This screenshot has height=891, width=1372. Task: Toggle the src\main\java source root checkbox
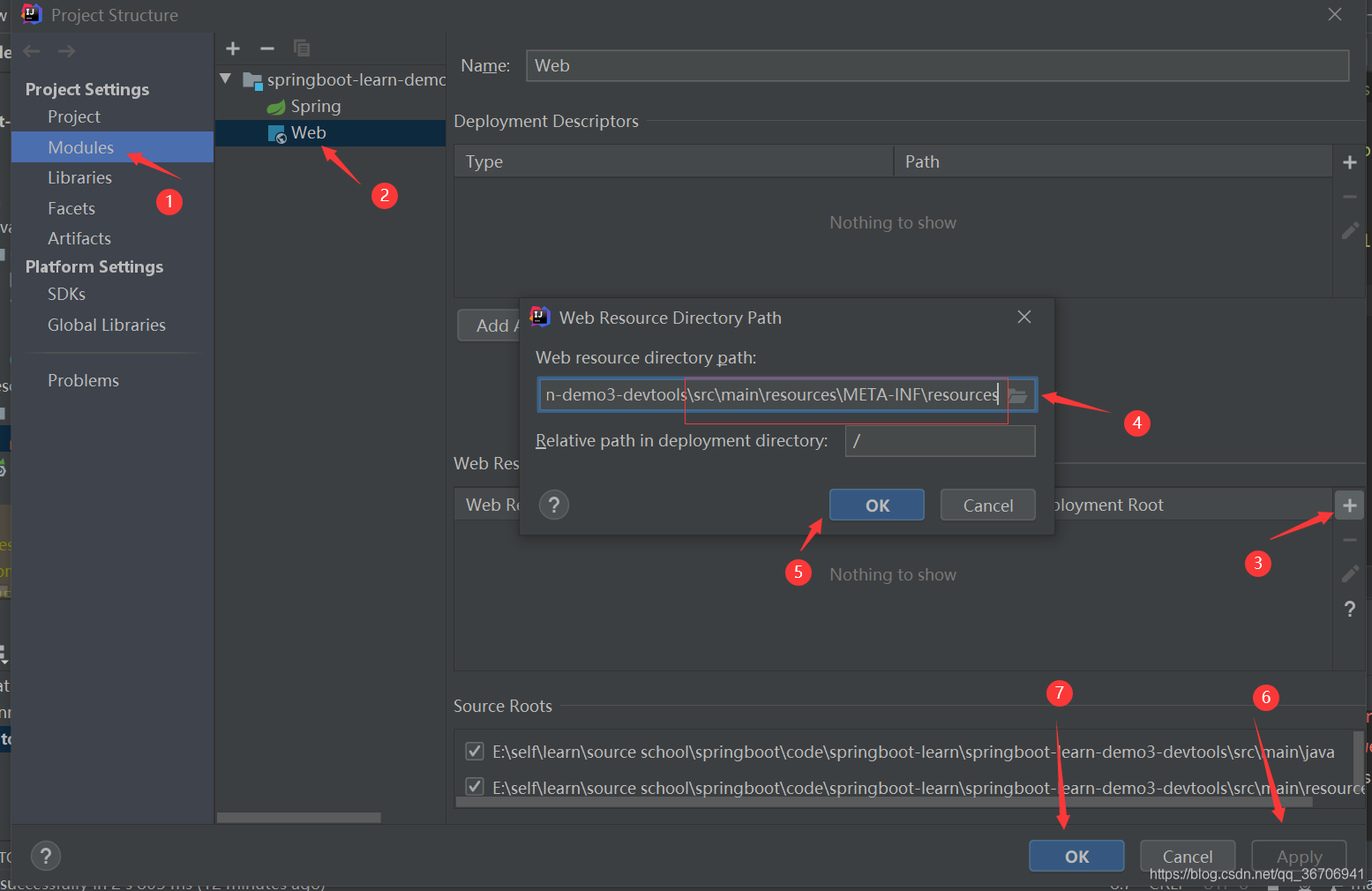(x=475, y=752)
